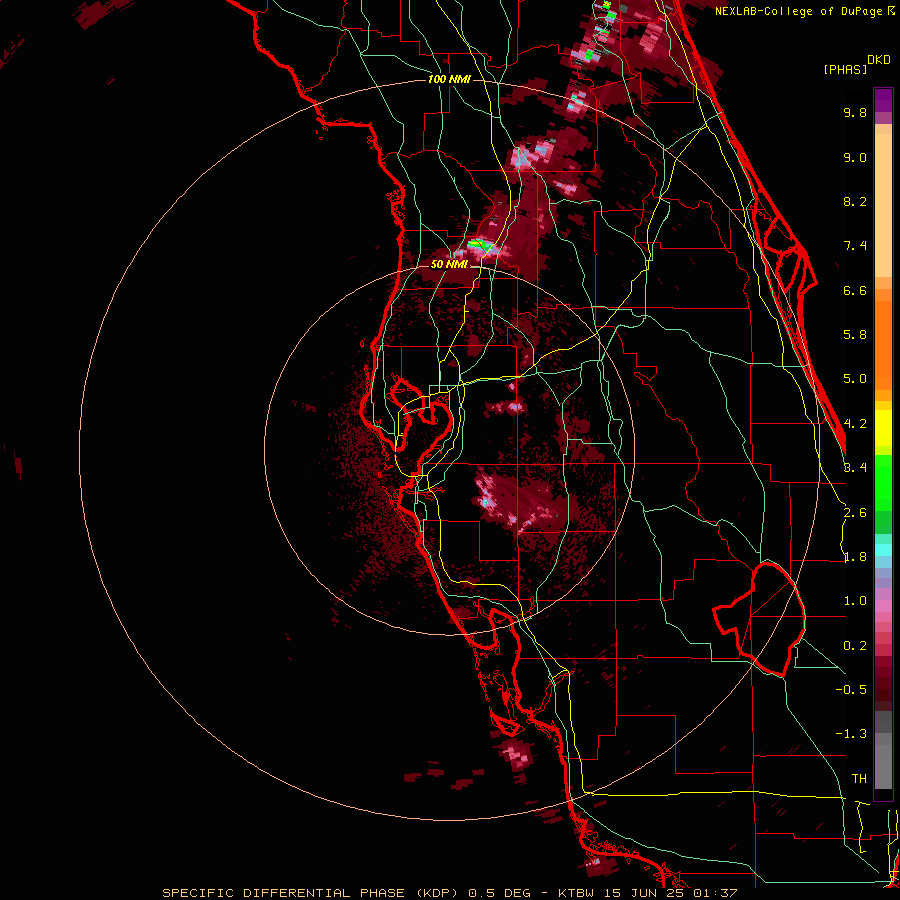Click the 7.4 scale value
900x900 pixels.
click(855, 246)
